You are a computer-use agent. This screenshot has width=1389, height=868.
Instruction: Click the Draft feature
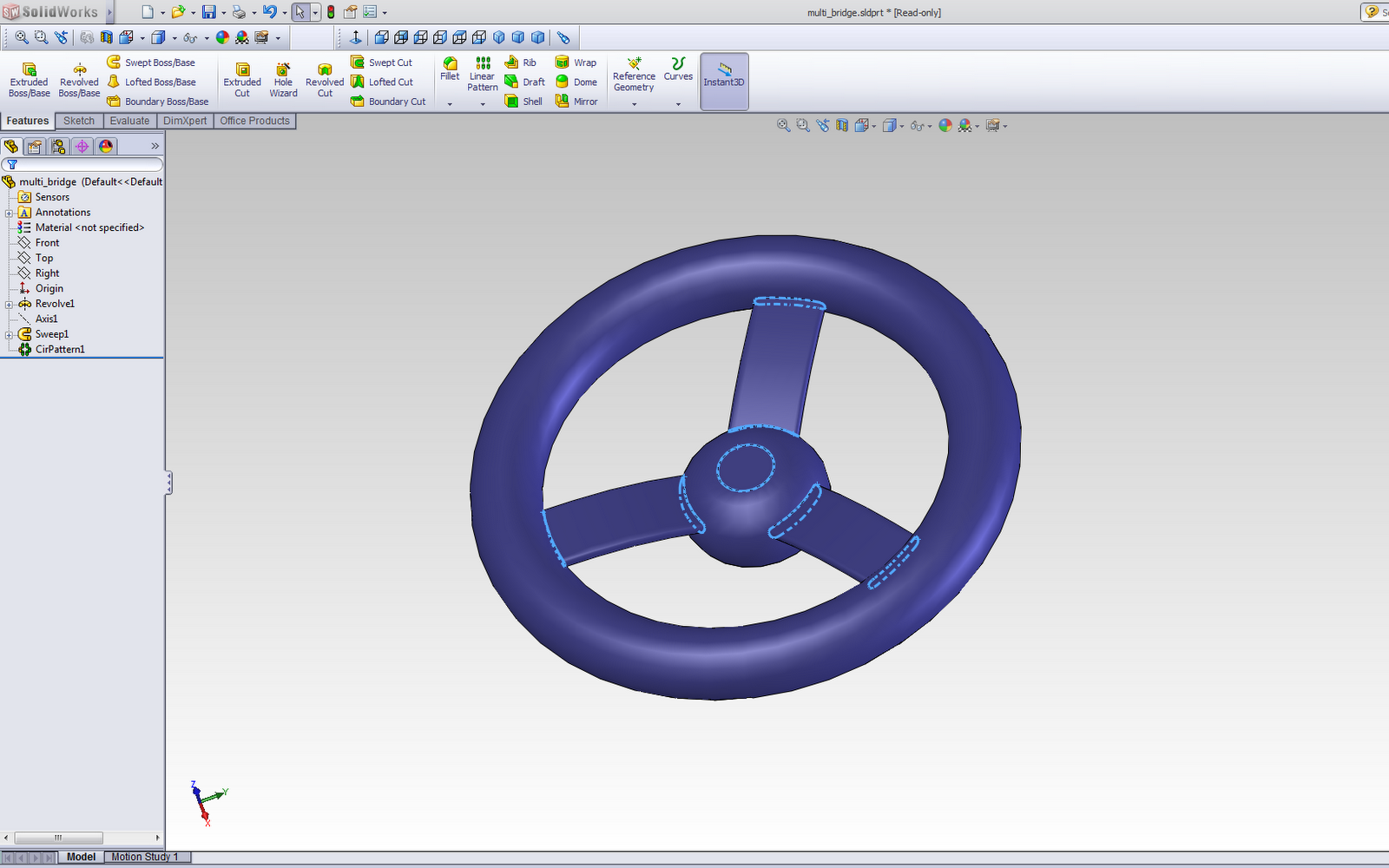[524, 82]
